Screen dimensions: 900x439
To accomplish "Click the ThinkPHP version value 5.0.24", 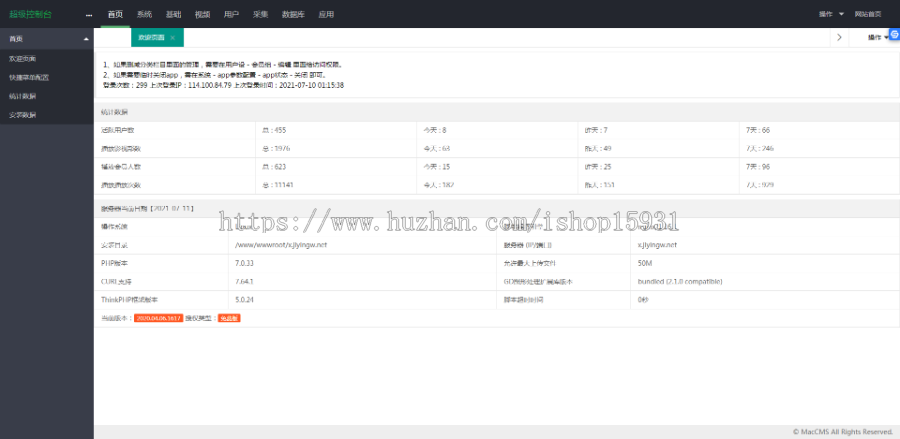I will [245, 300].
